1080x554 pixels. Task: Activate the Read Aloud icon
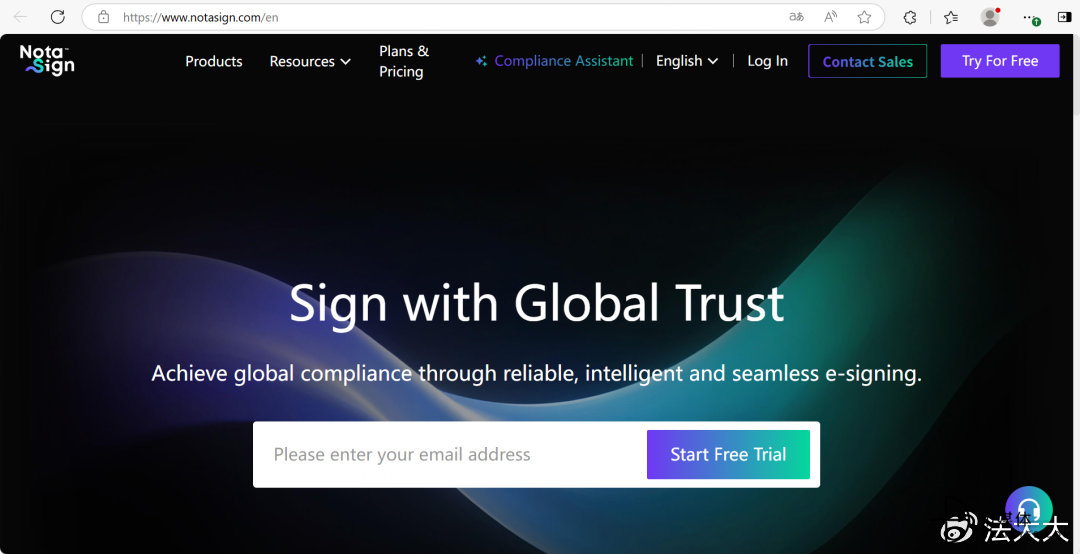click(x=831, y=17)
